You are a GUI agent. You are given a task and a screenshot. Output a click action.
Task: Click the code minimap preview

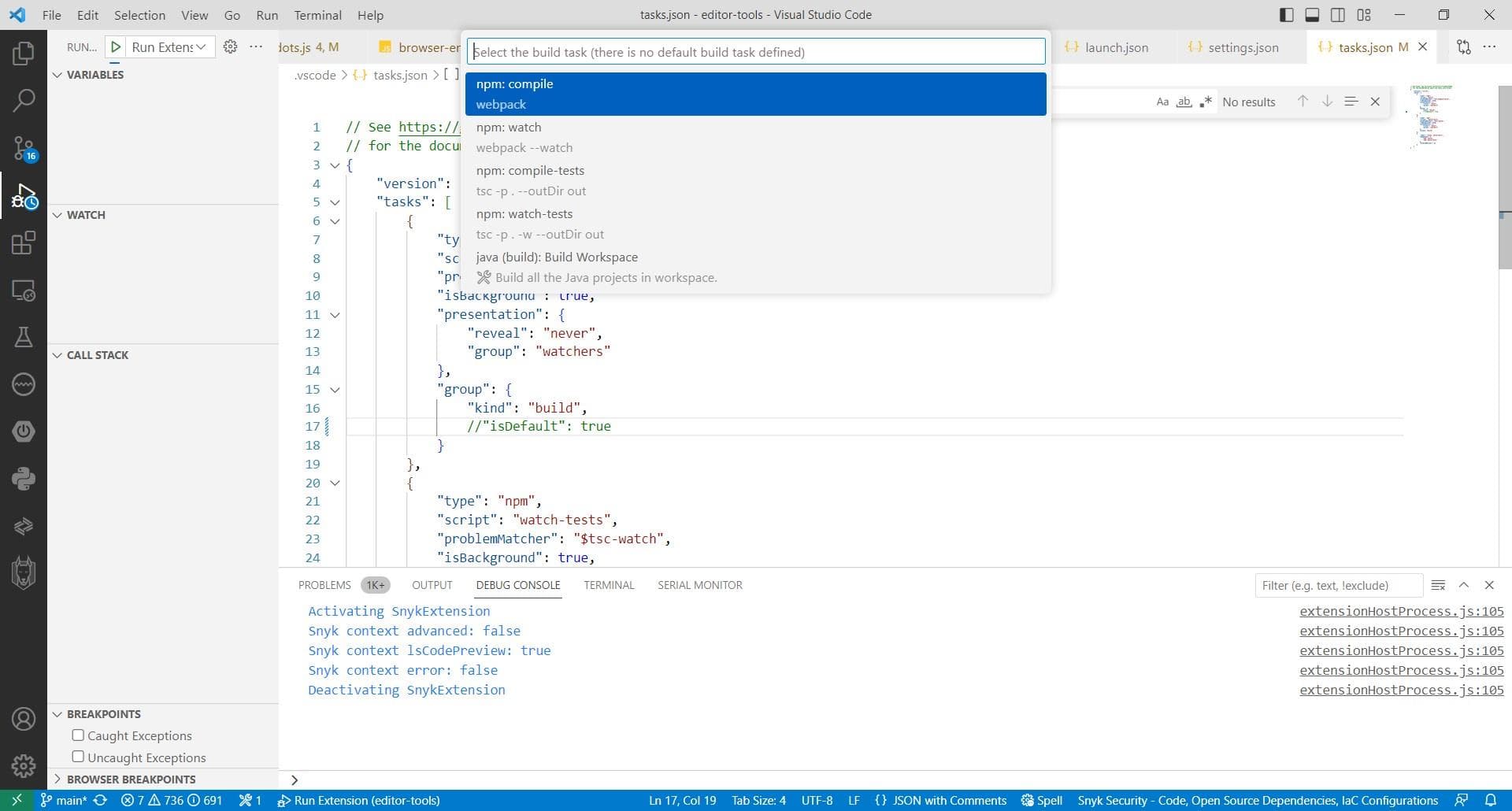pyautogui.click(x=1432, y=117)
